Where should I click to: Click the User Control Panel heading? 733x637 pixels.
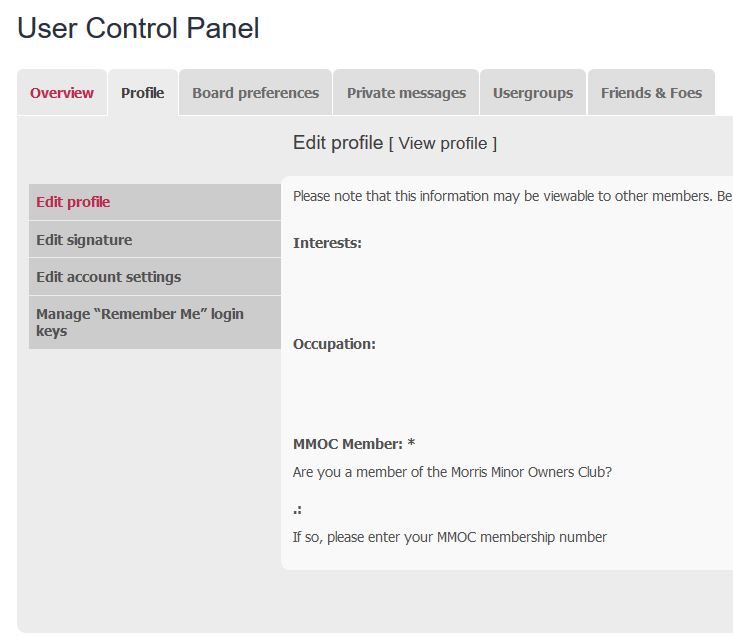tap(138, 28)
